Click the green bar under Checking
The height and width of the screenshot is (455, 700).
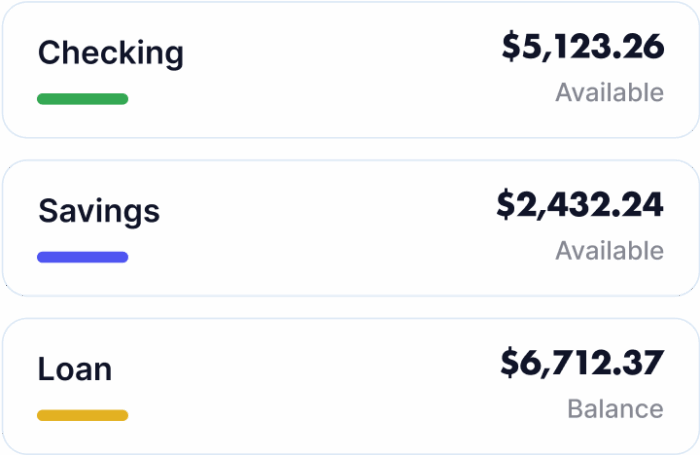tap(82, 99)
